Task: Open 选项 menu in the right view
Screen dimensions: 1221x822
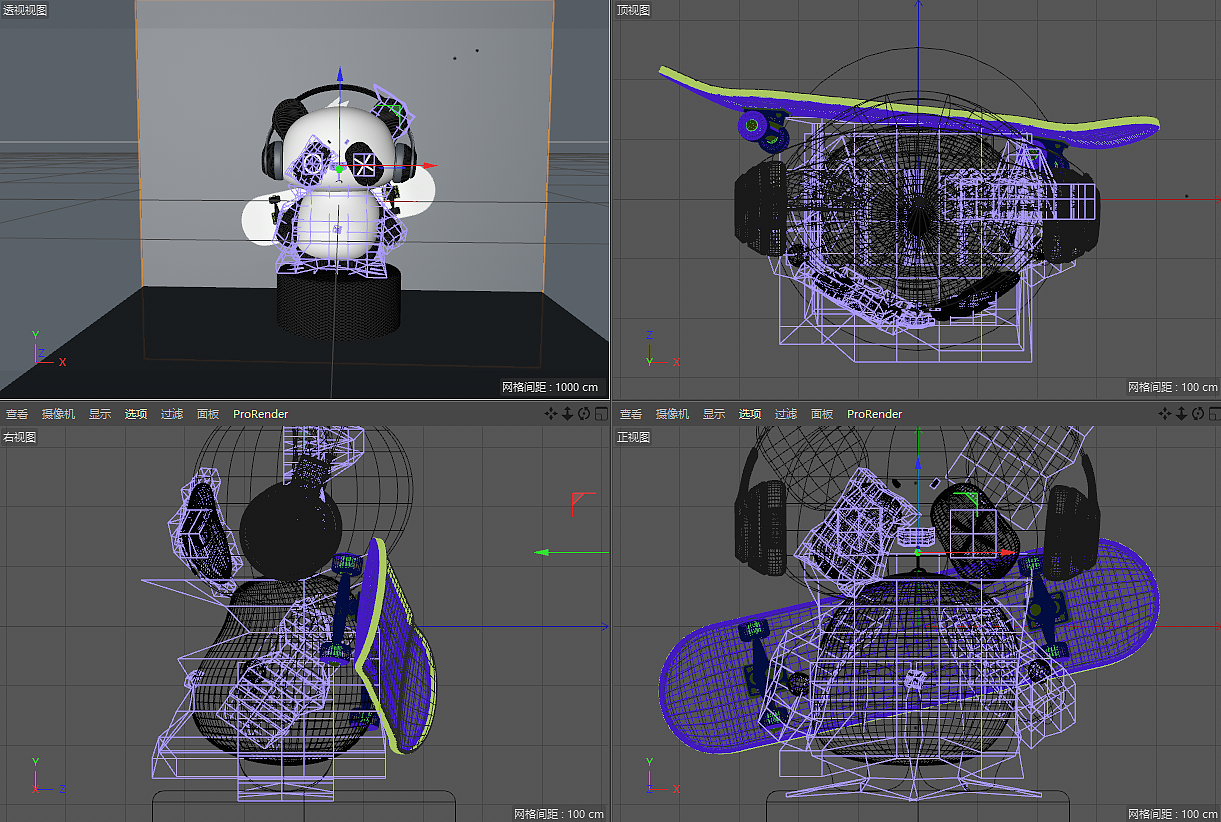Action: [x=136, y=414]
